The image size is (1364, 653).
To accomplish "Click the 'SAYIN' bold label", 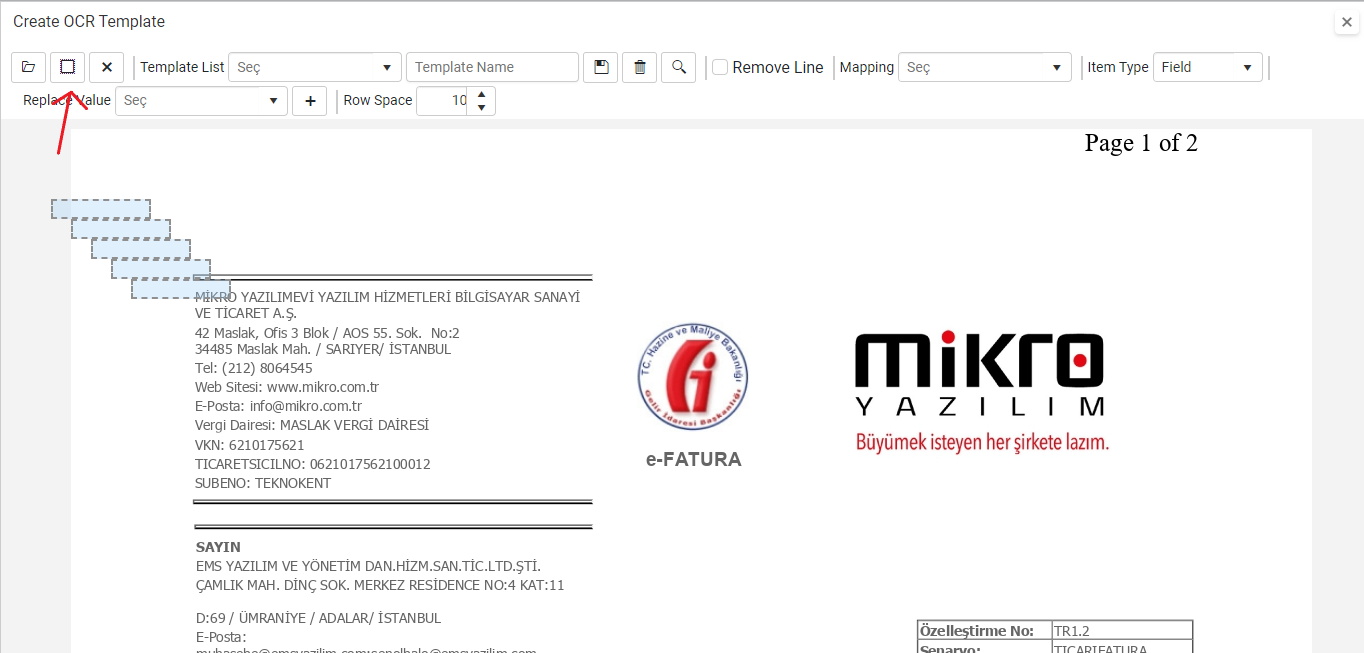I will point(218,547).
